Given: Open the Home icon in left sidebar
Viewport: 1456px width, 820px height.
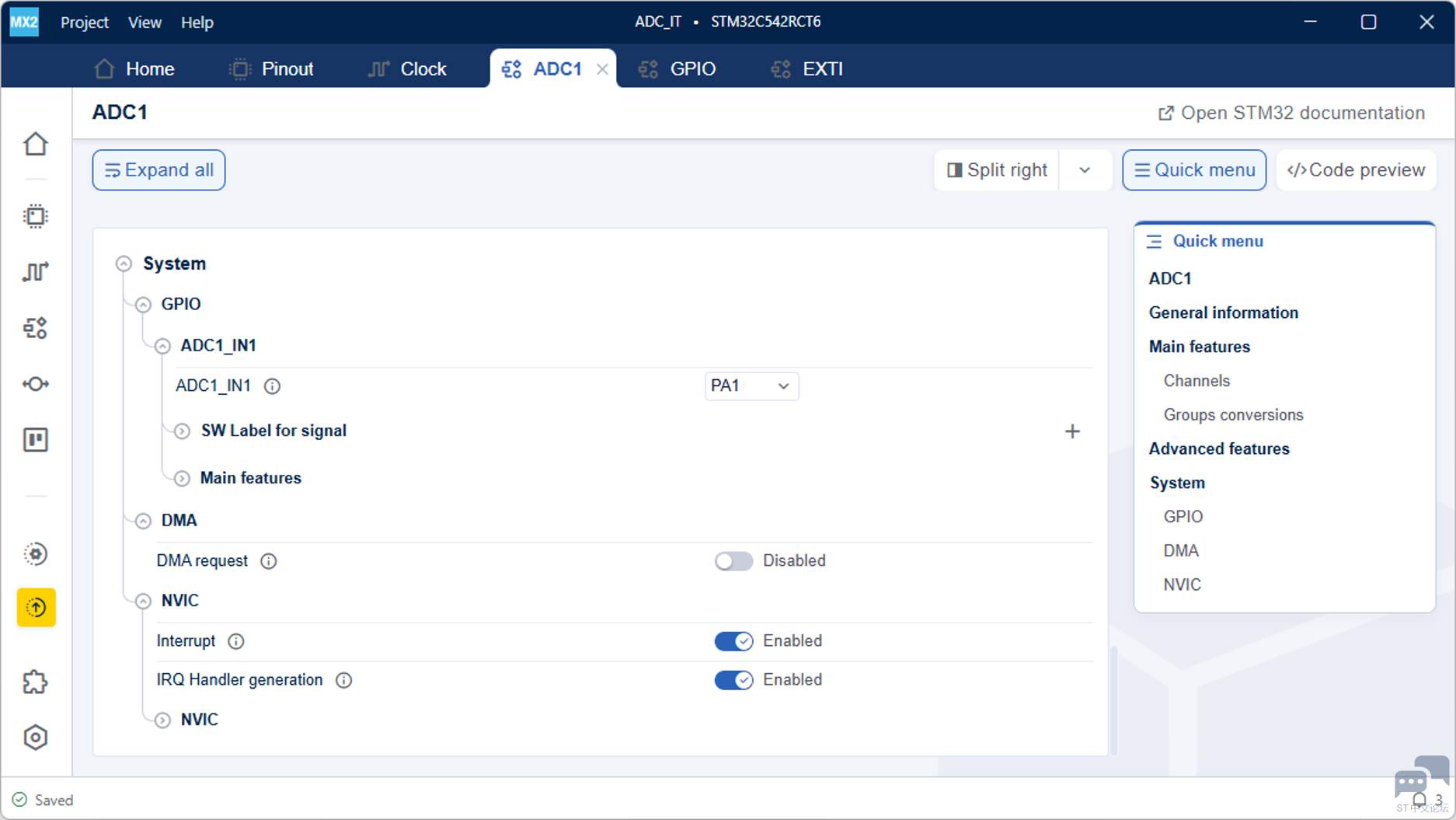Looking at the screenshot, I should 36,144.
